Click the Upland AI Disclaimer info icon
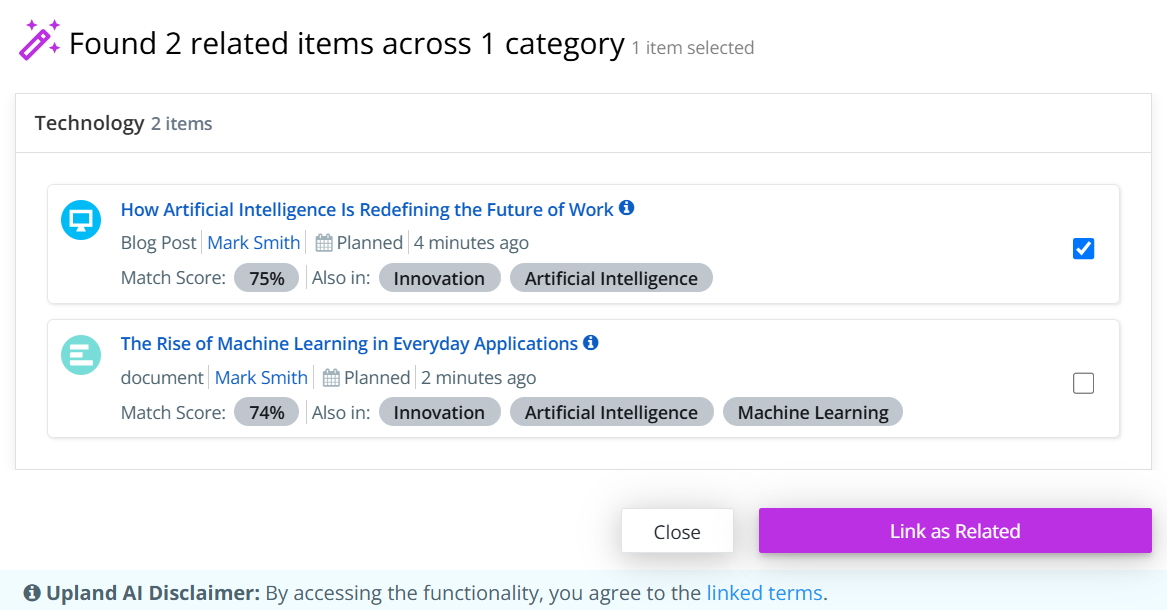 [32, 593]
